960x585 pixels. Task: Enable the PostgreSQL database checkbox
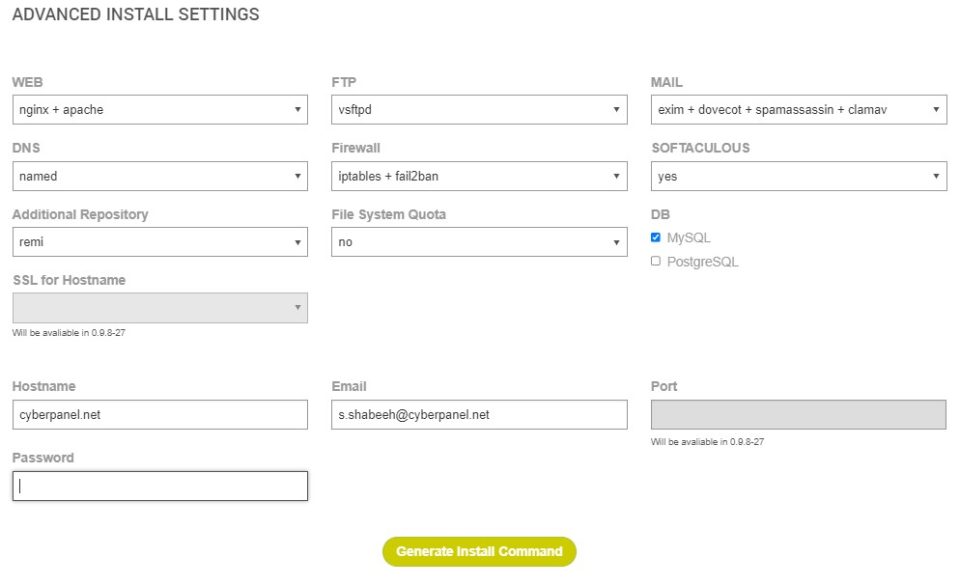(656, 261)
